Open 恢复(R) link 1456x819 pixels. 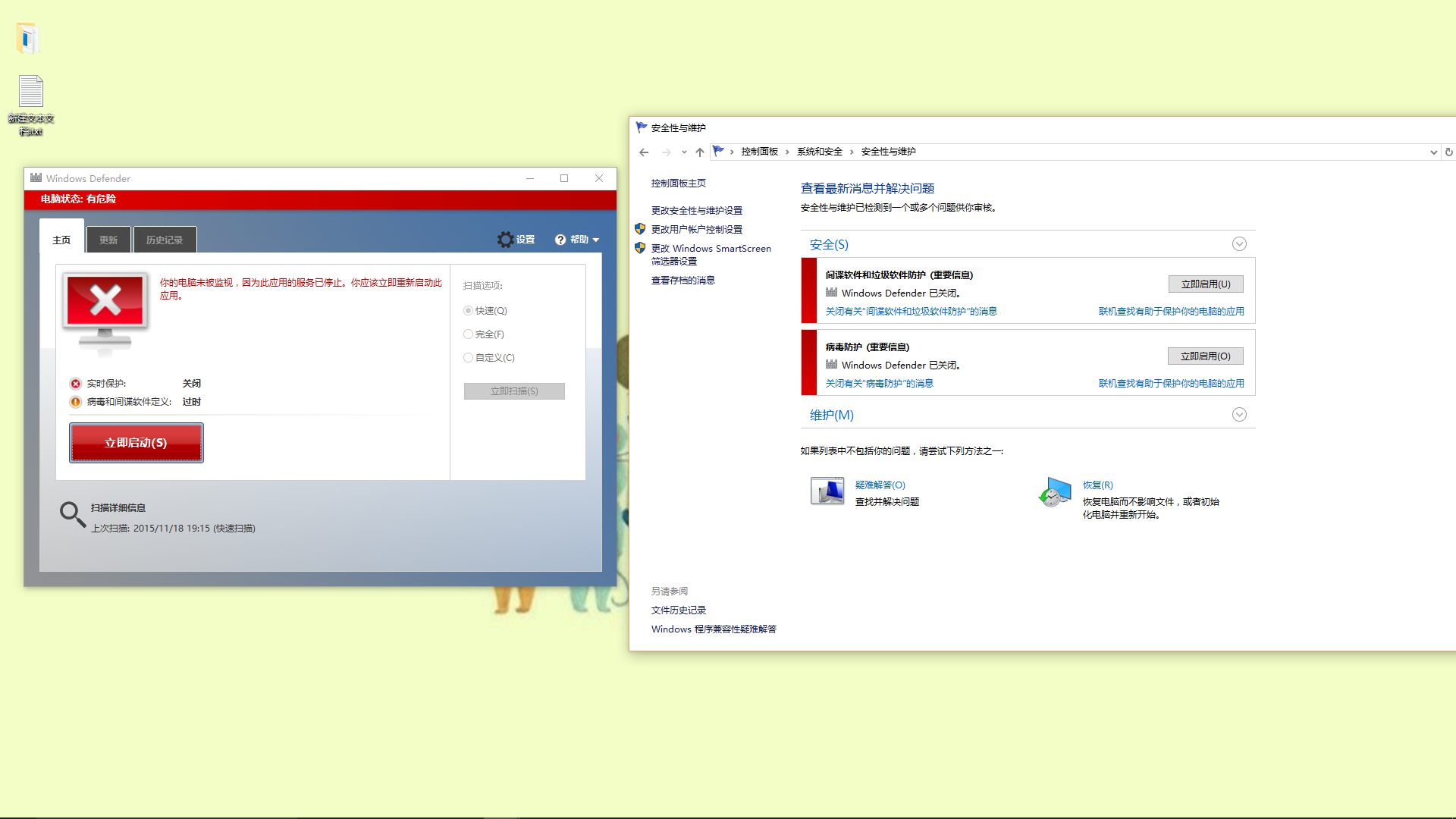(x=1098, y=485)
